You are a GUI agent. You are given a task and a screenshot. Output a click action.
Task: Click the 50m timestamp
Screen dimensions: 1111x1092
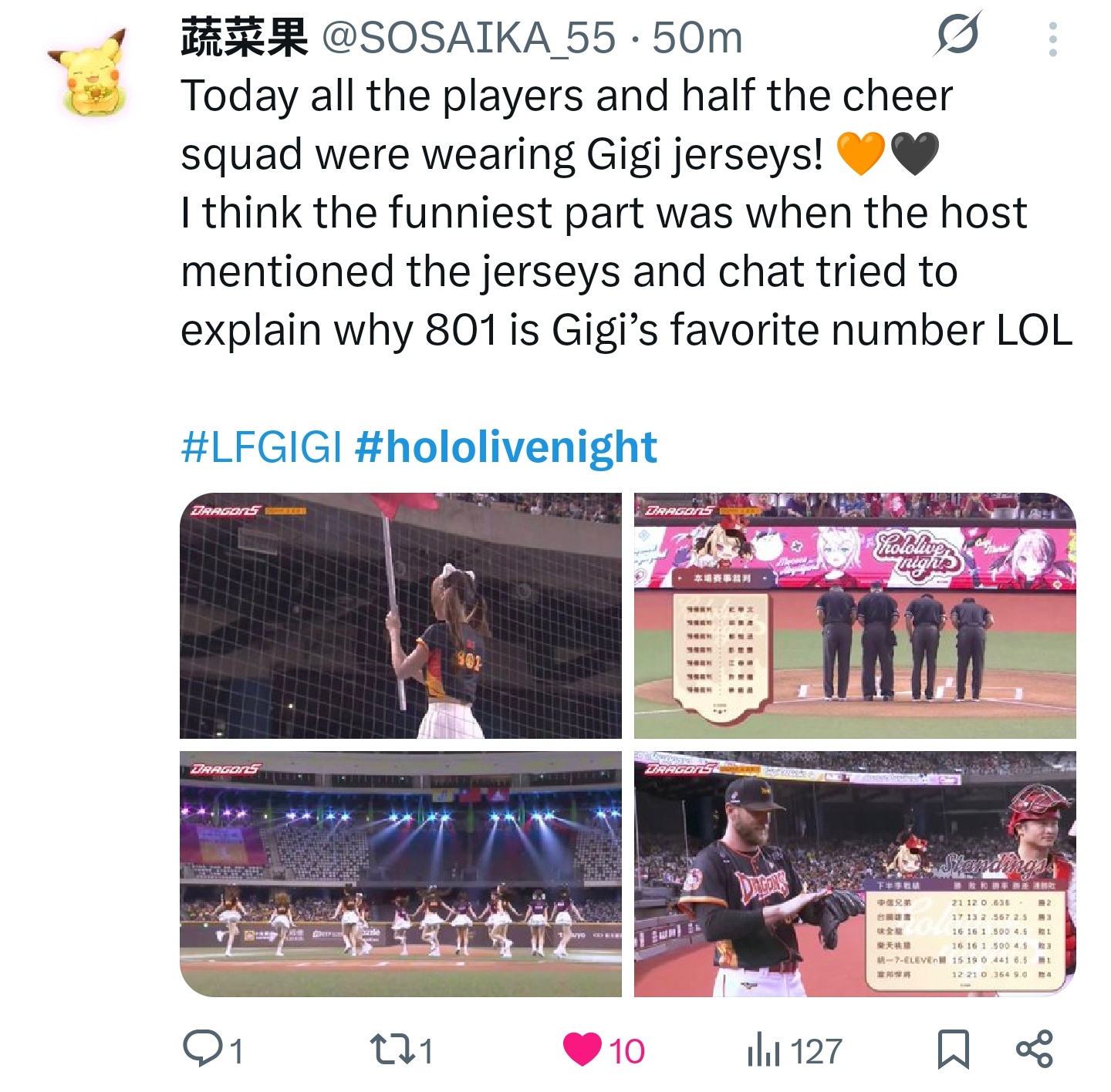pos(697,37)
